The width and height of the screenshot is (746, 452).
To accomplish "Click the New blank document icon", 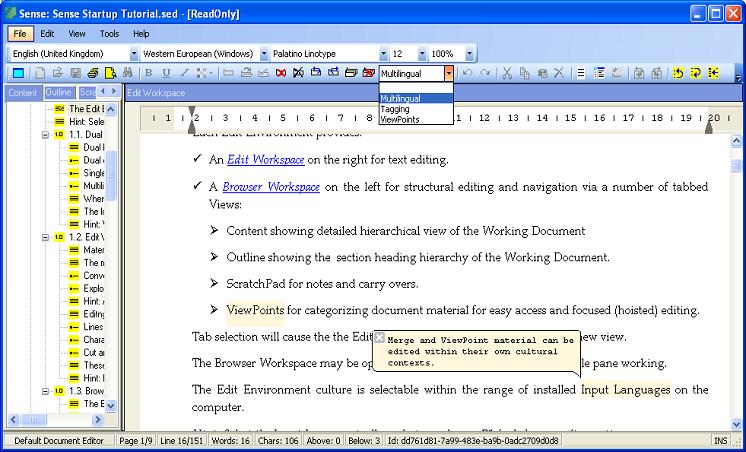I will pos(40,73).
